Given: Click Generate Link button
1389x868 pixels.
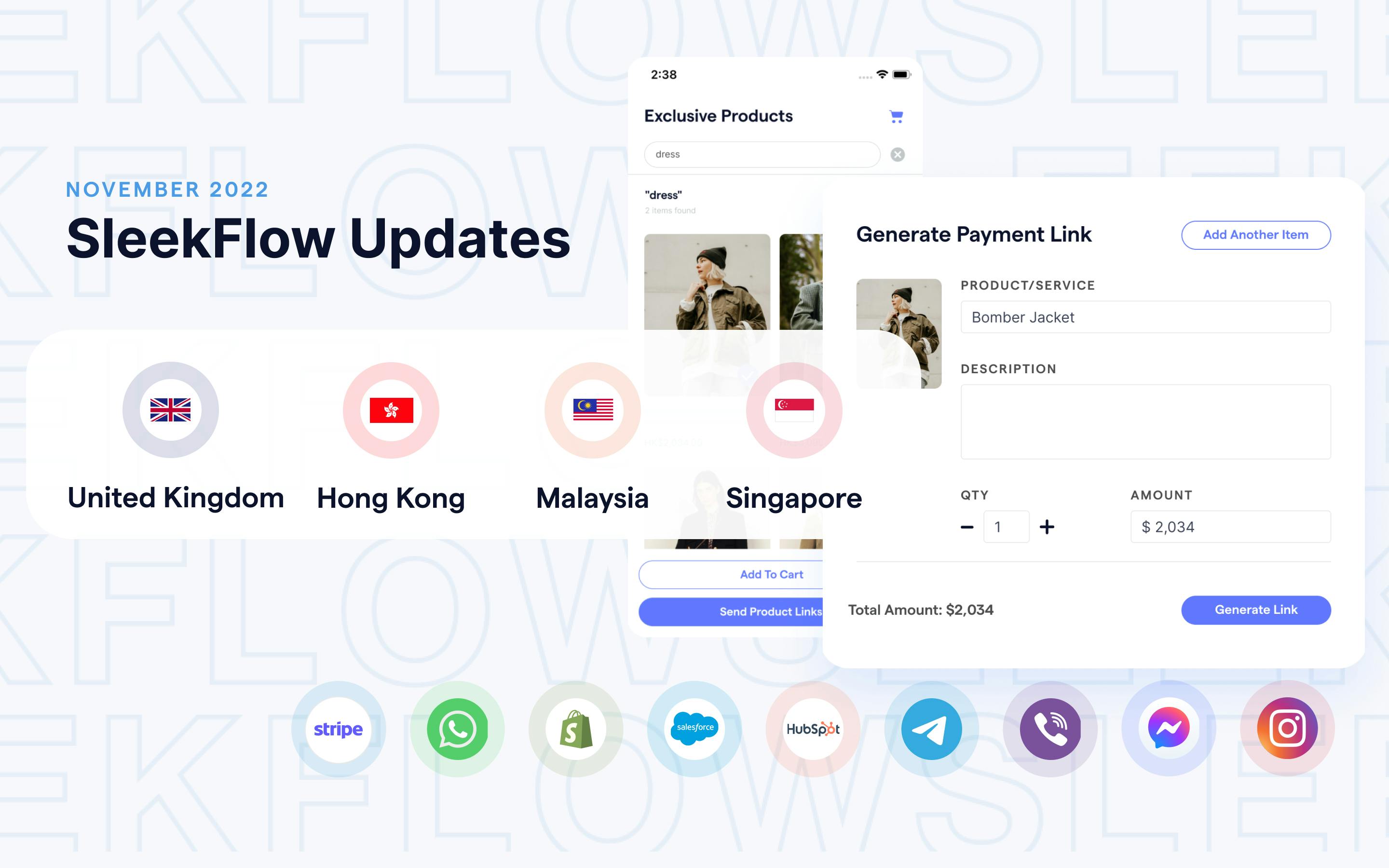Looking at the screenshot, I should 1253,609.
